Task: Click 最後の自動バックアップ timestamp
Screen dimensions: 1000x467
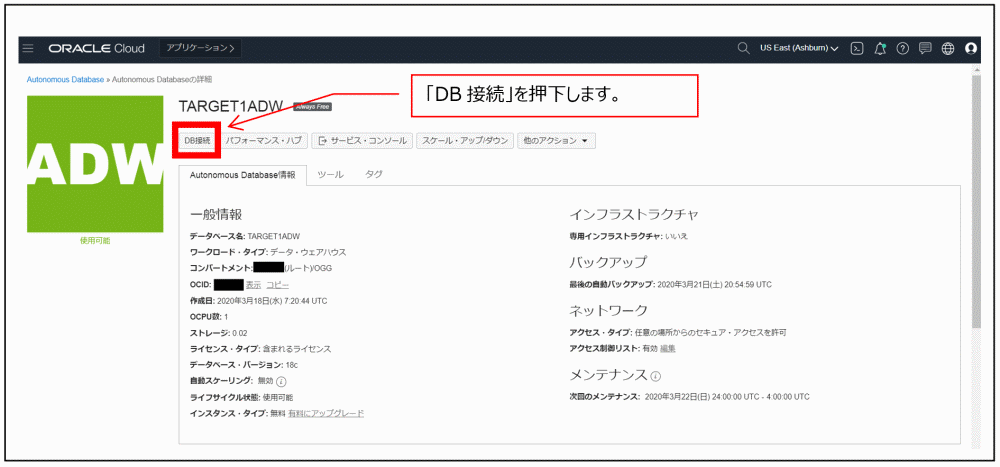Action: coord(714,285)
